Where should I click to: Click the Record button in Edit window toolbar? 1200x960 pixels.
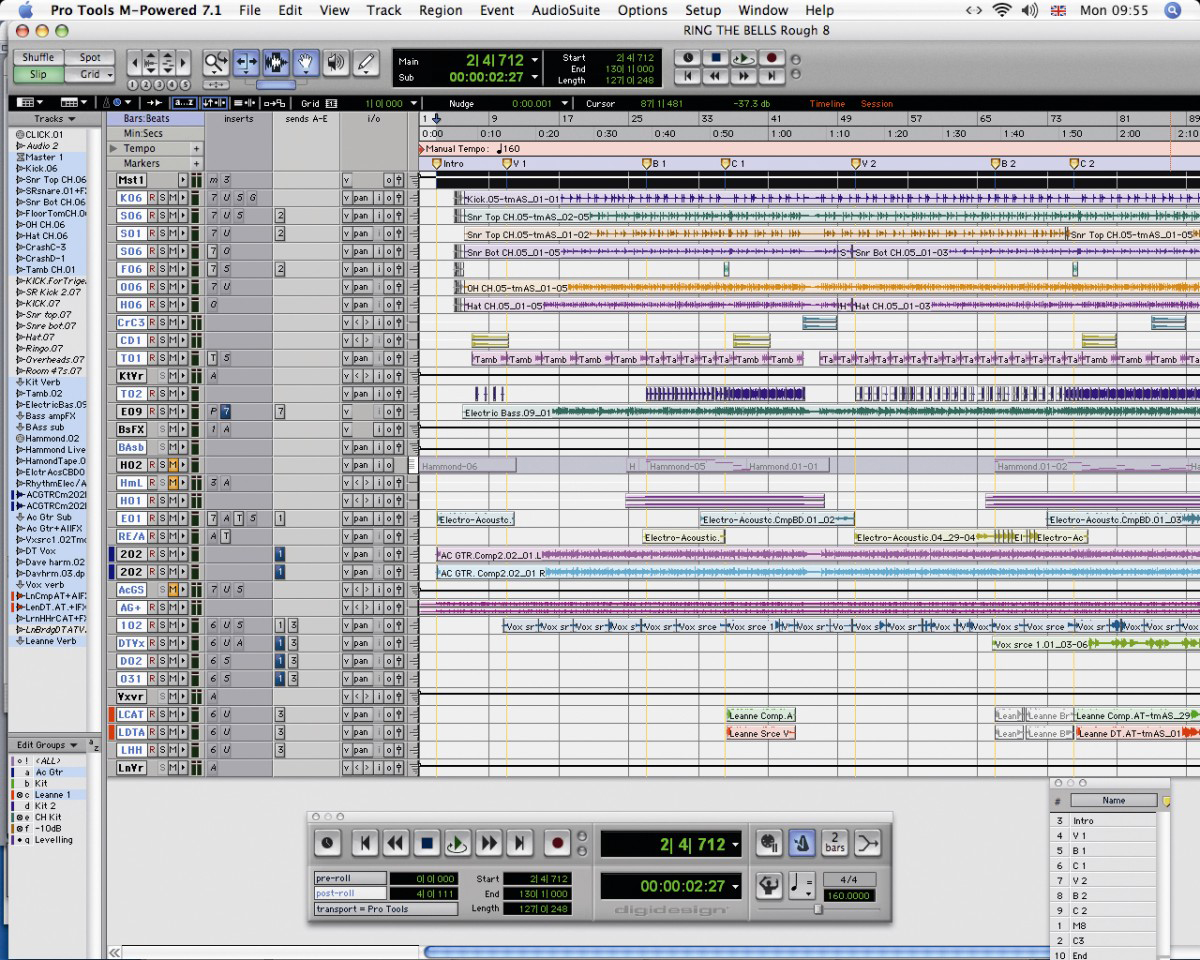tap(771, 58)
